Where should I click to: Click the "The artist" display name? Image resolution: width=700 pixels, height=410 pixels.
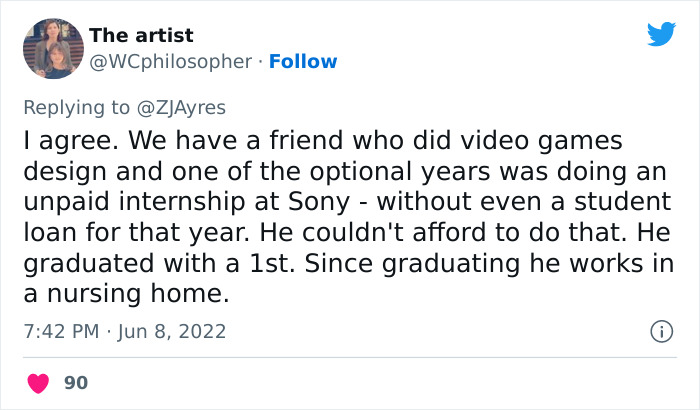141,36
